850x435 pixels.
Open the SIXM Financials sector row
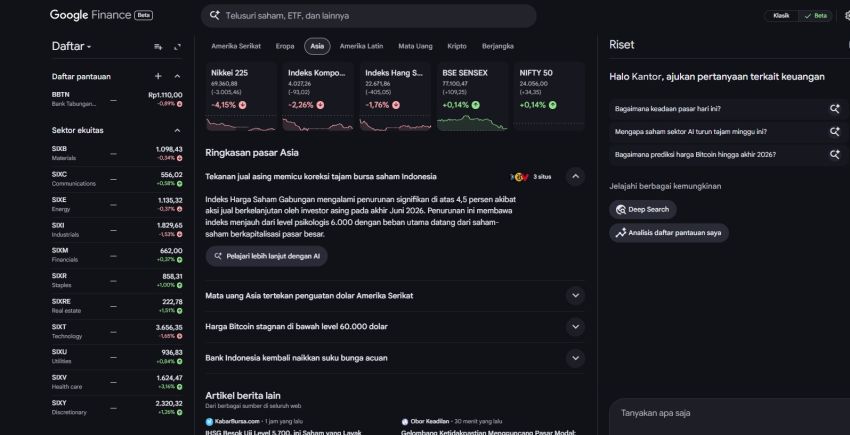pos(117,255)
